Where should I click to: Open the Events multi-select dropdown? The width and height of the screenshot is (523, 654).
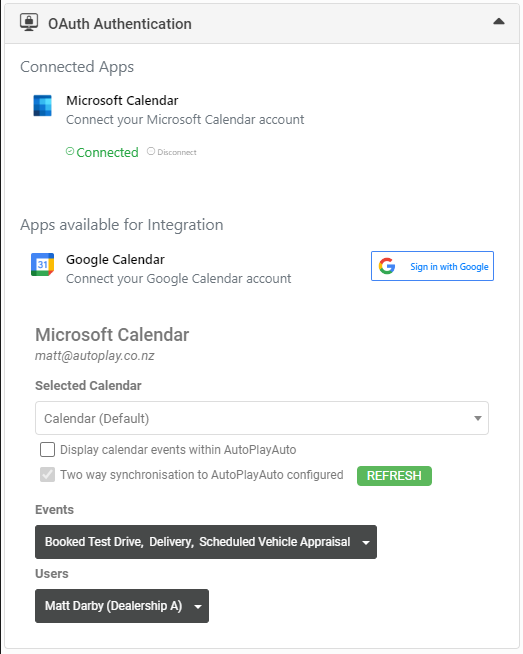click(x=206, y=542)
